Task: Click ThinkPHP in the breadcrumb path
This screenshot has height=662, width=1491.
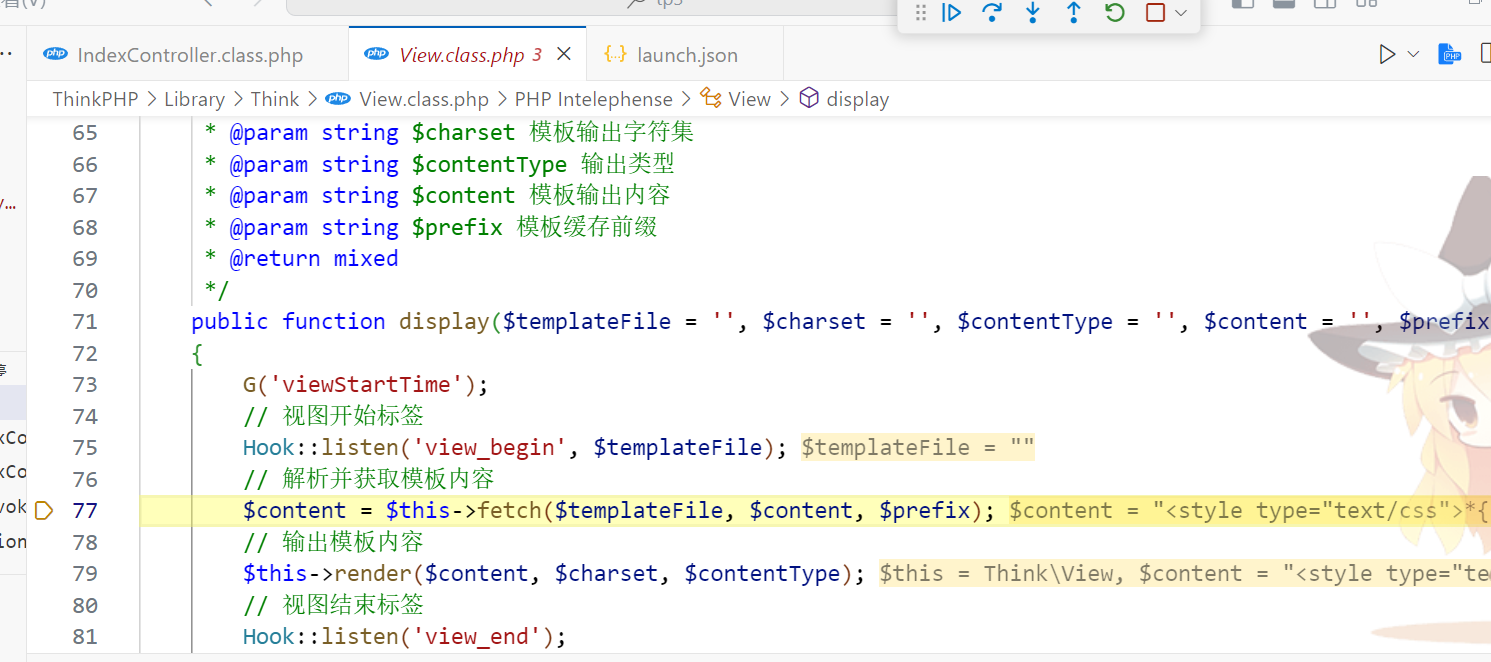Action: click(95, 98)
